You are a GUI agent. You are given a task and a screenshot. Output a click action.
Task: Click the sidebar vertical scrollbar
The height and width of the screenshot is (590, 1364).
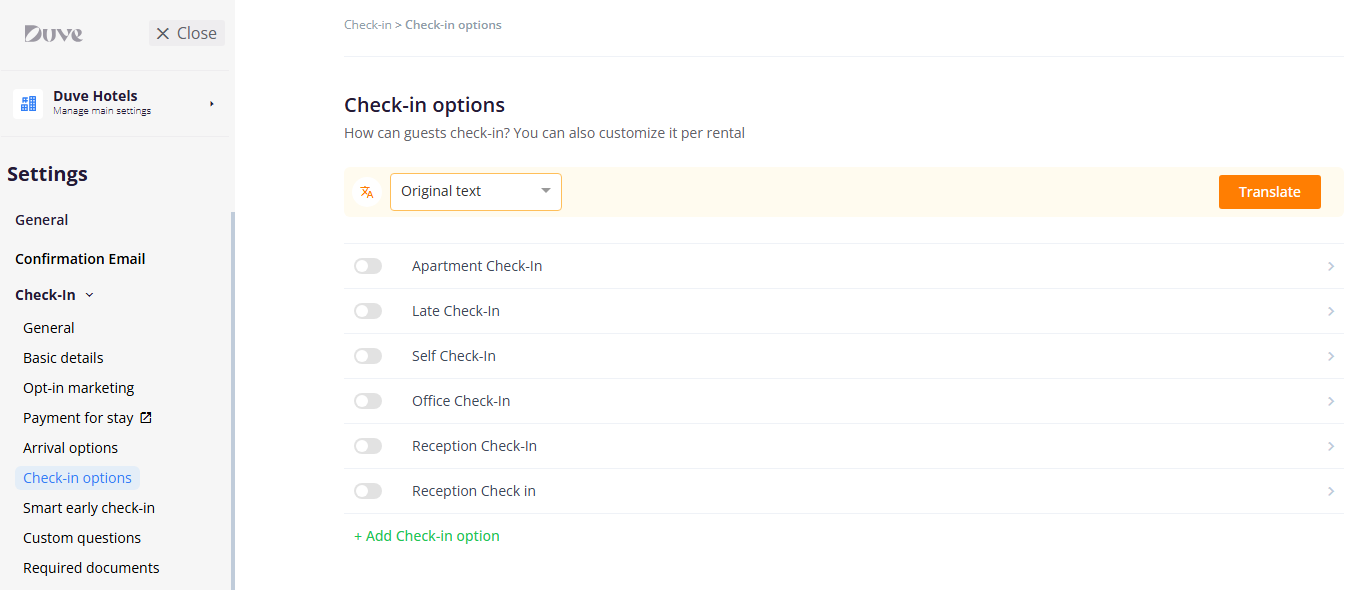(233, 400)
